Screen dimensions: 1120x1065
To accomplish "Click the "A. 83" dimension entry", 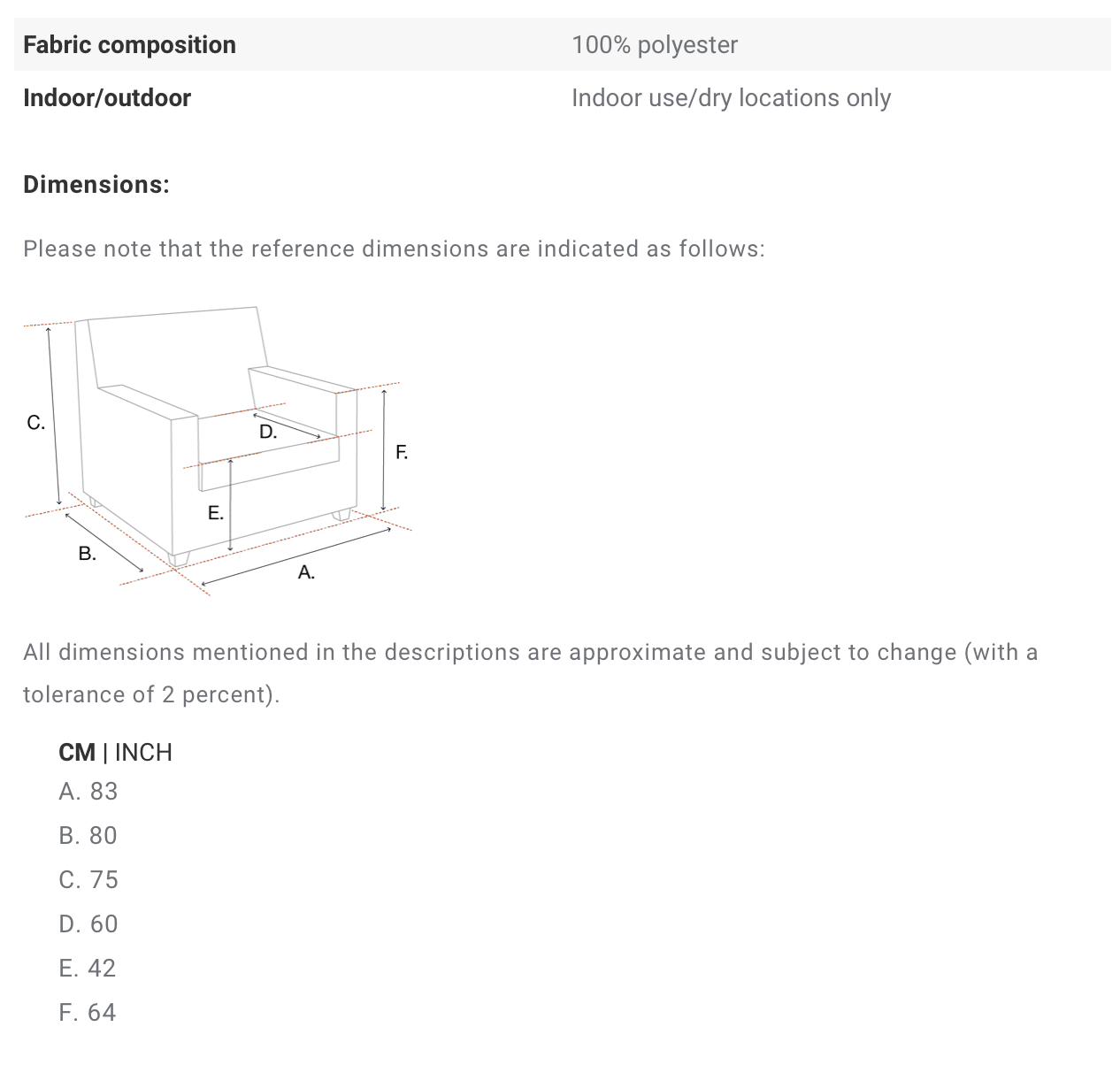I will pos(88,791).
